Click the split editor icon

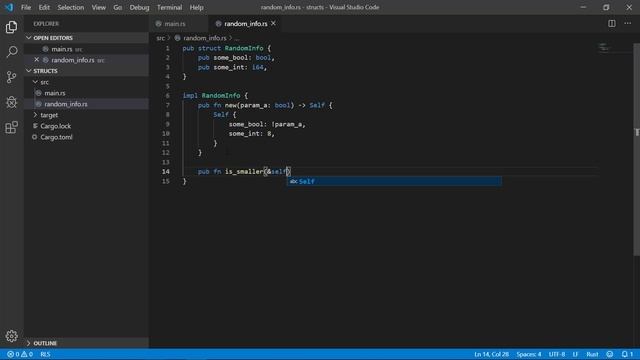click(x=611, y=24)
